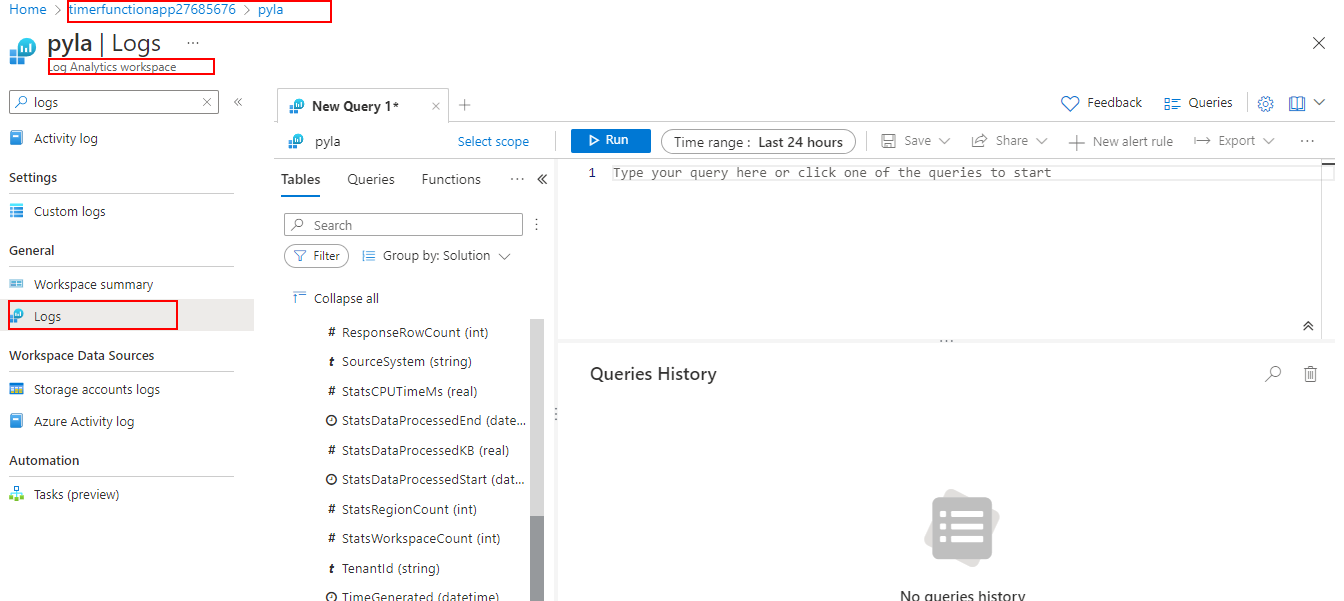The image size is (1344, 601).
Task: Select the StatsDataProcessedEnd column
Action: tap(426, 421)
